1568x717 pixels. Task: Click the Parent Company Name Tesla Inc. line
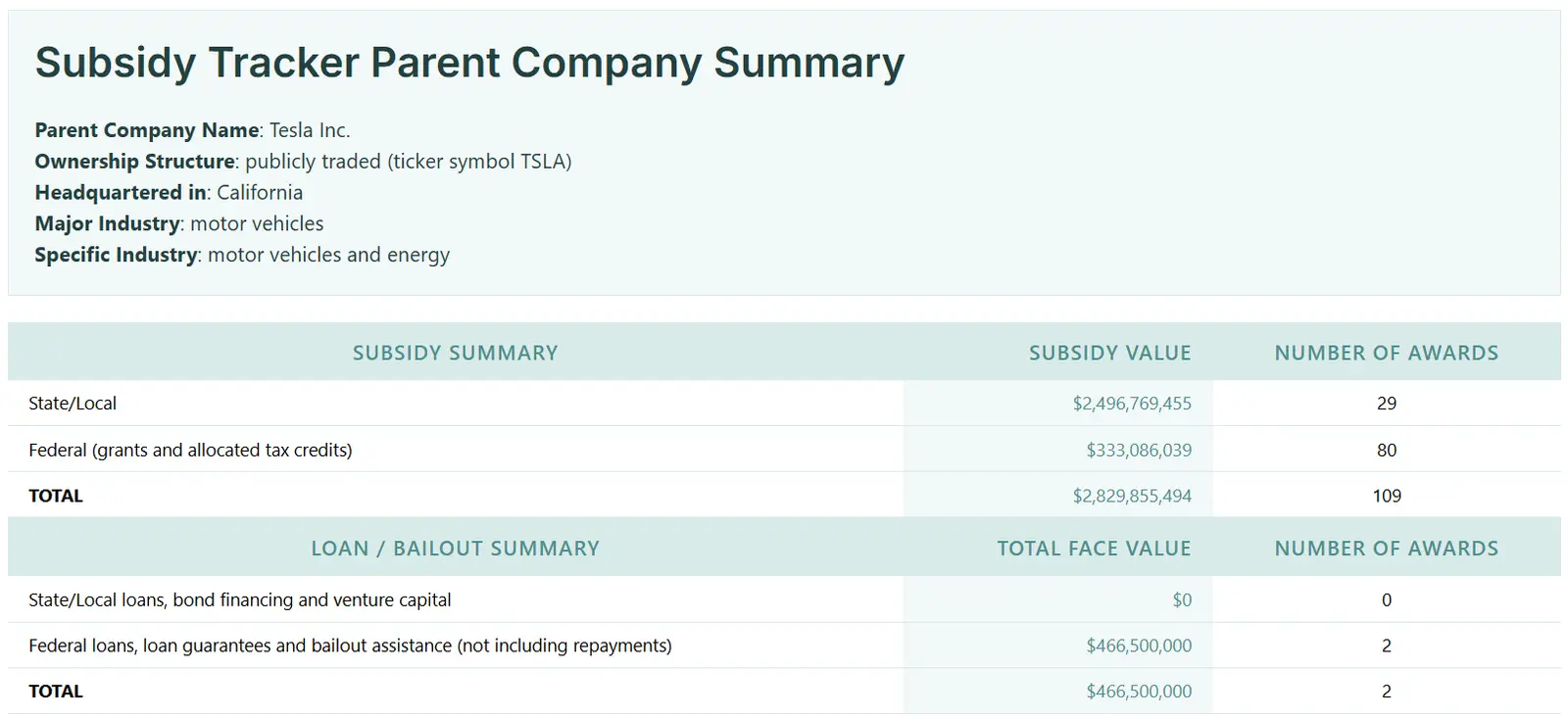tap(192, 130)
